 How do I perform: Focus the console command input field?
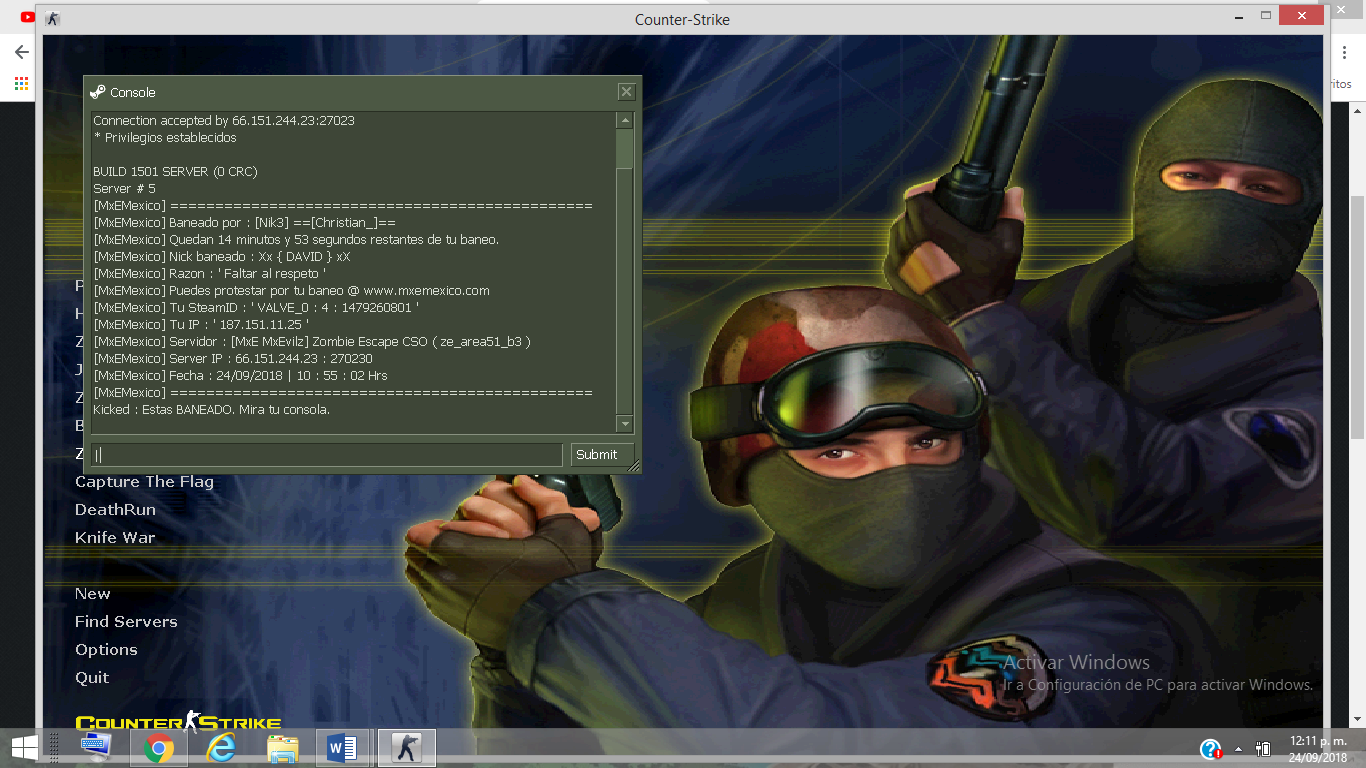coord(327,454)
